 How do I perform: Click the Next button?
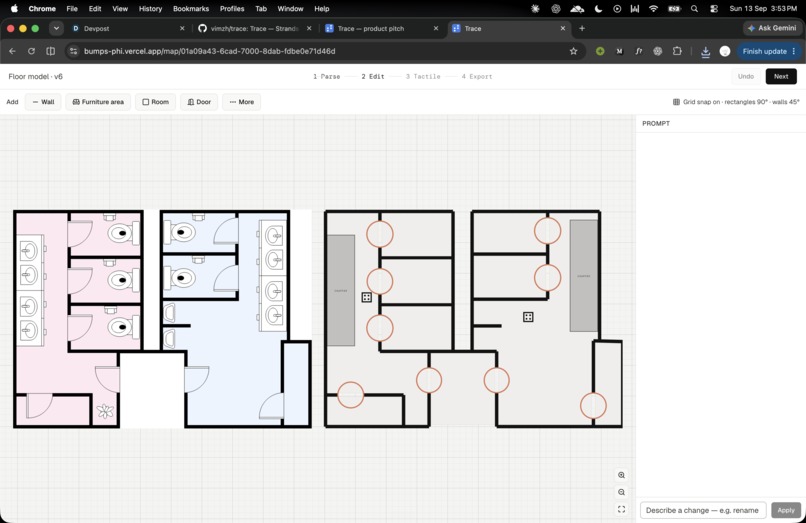pos(781,76)
